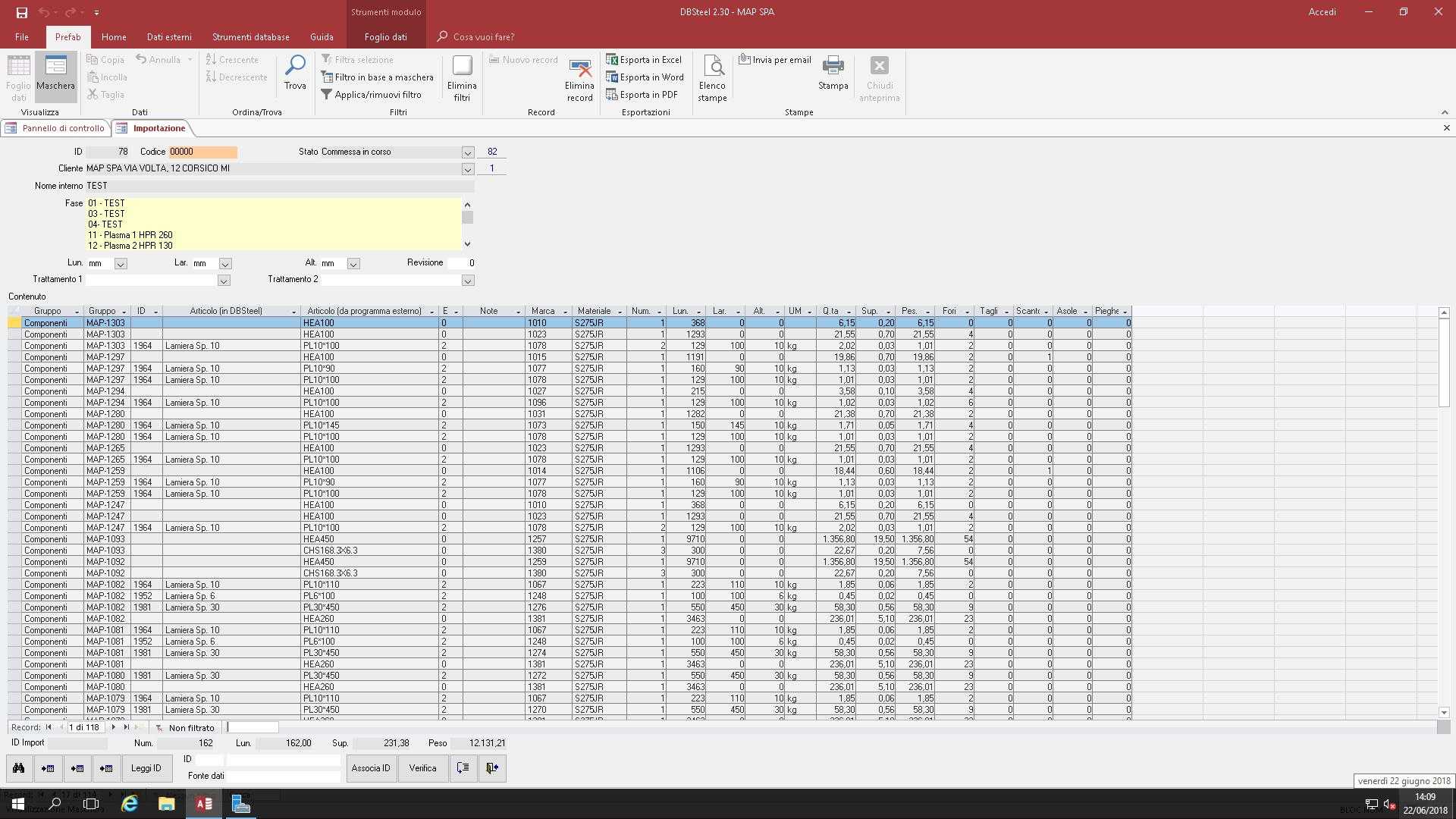Open the Marca column filter arrow
Image resolution: width=1456 pixels, height=819 pixels.
[565, 312]
